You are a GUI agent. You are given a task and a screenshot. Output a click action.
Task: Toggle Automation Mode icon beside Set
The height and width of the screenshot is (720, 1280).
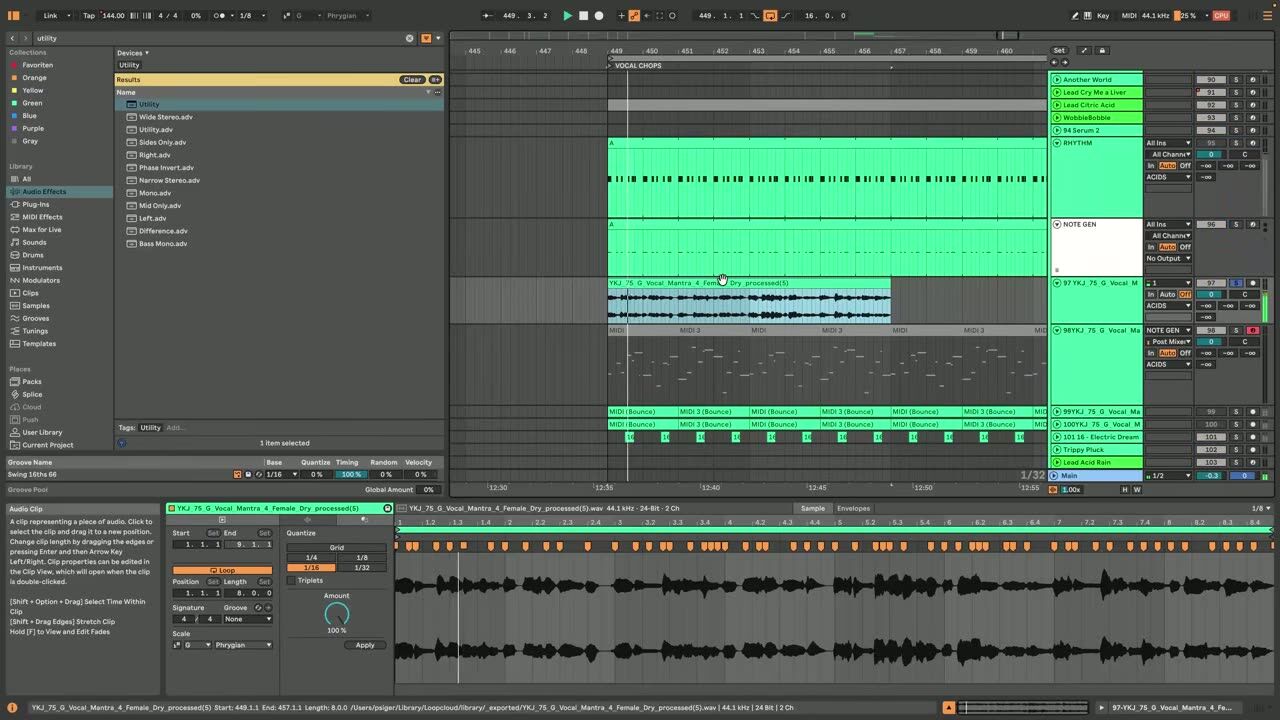coord(1084,51)
